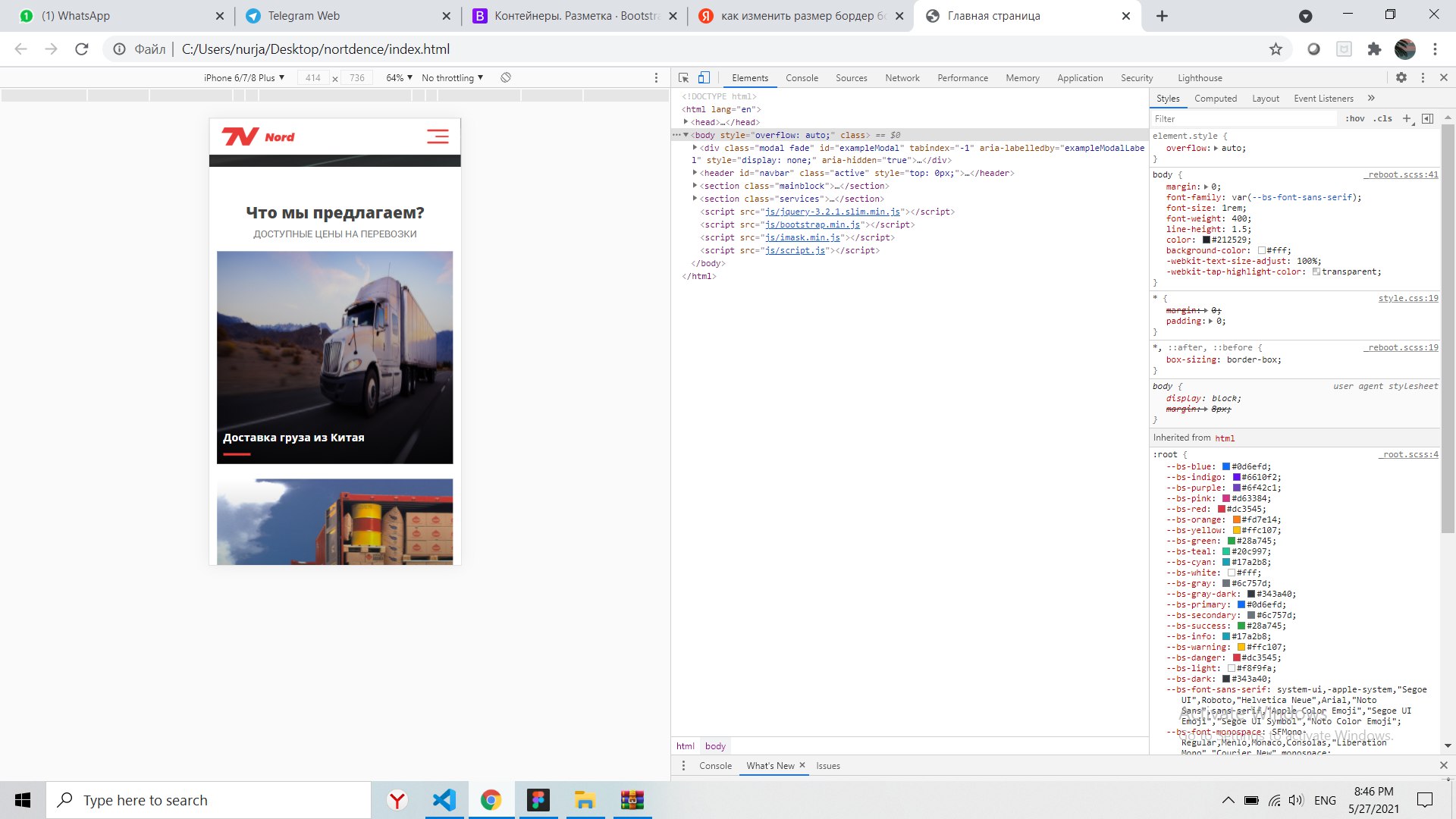Toggle .cls class editor

pyautogui.click(x=1383, y=118)
